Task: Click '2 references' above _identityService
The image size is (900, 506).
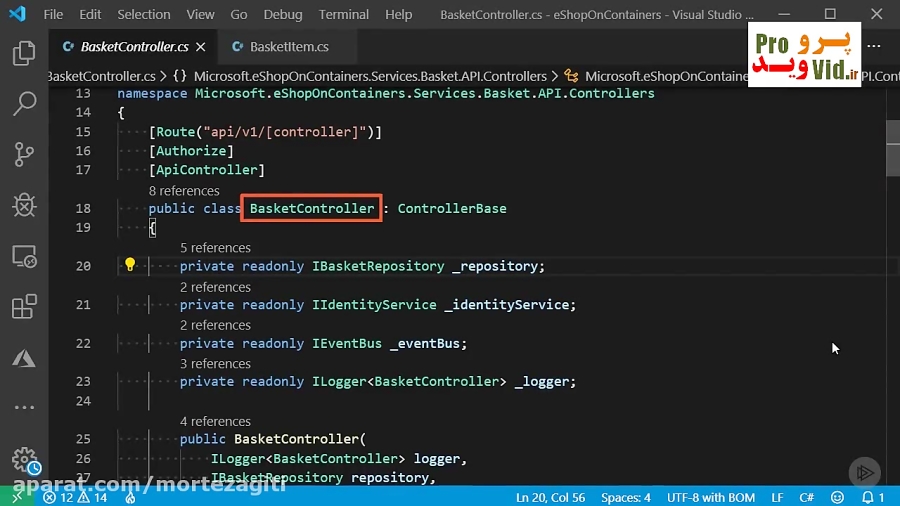Action: [x=215, y=287]
